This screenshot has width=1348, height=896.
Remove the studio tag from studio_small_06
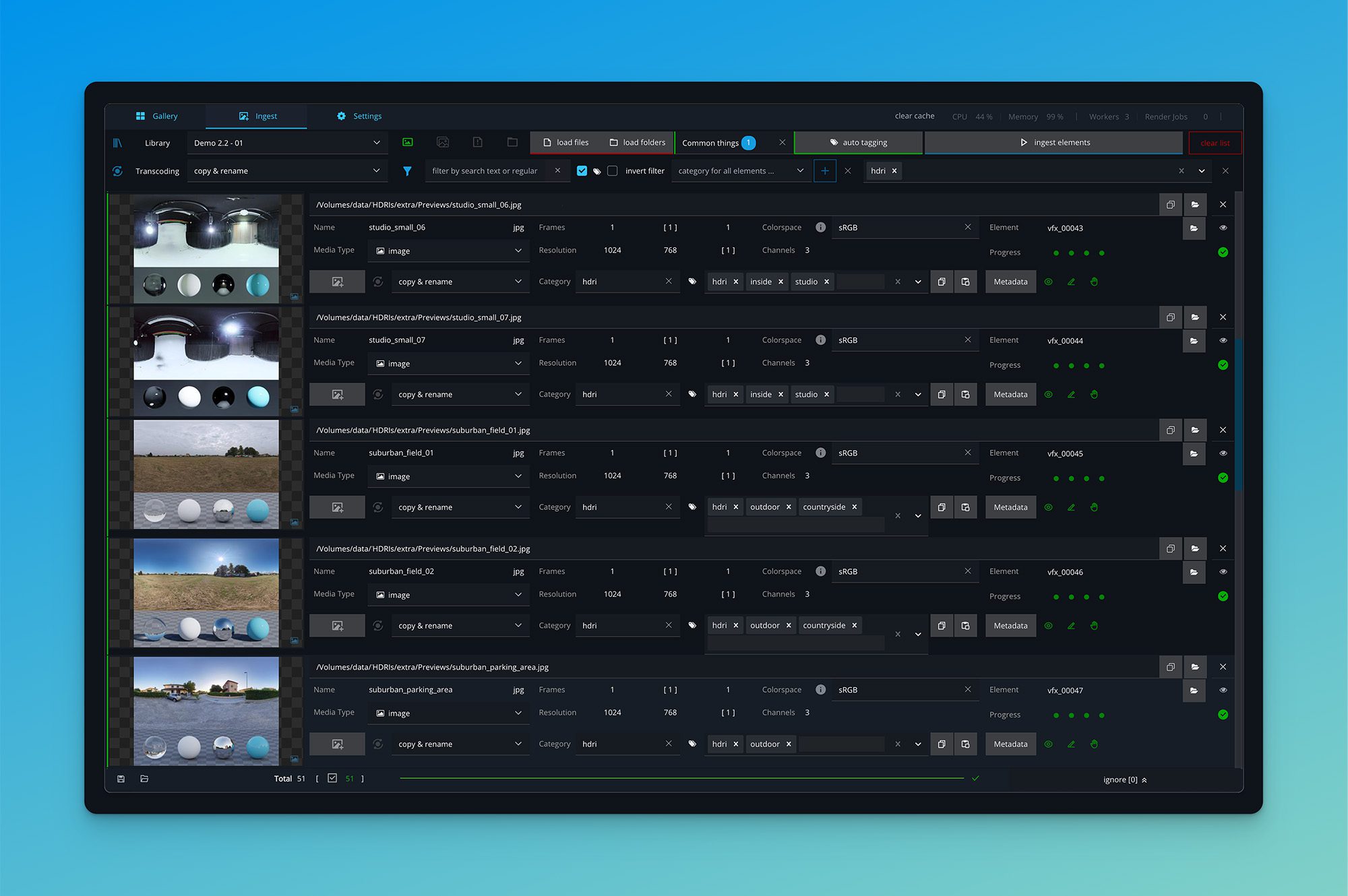[828, 282]
